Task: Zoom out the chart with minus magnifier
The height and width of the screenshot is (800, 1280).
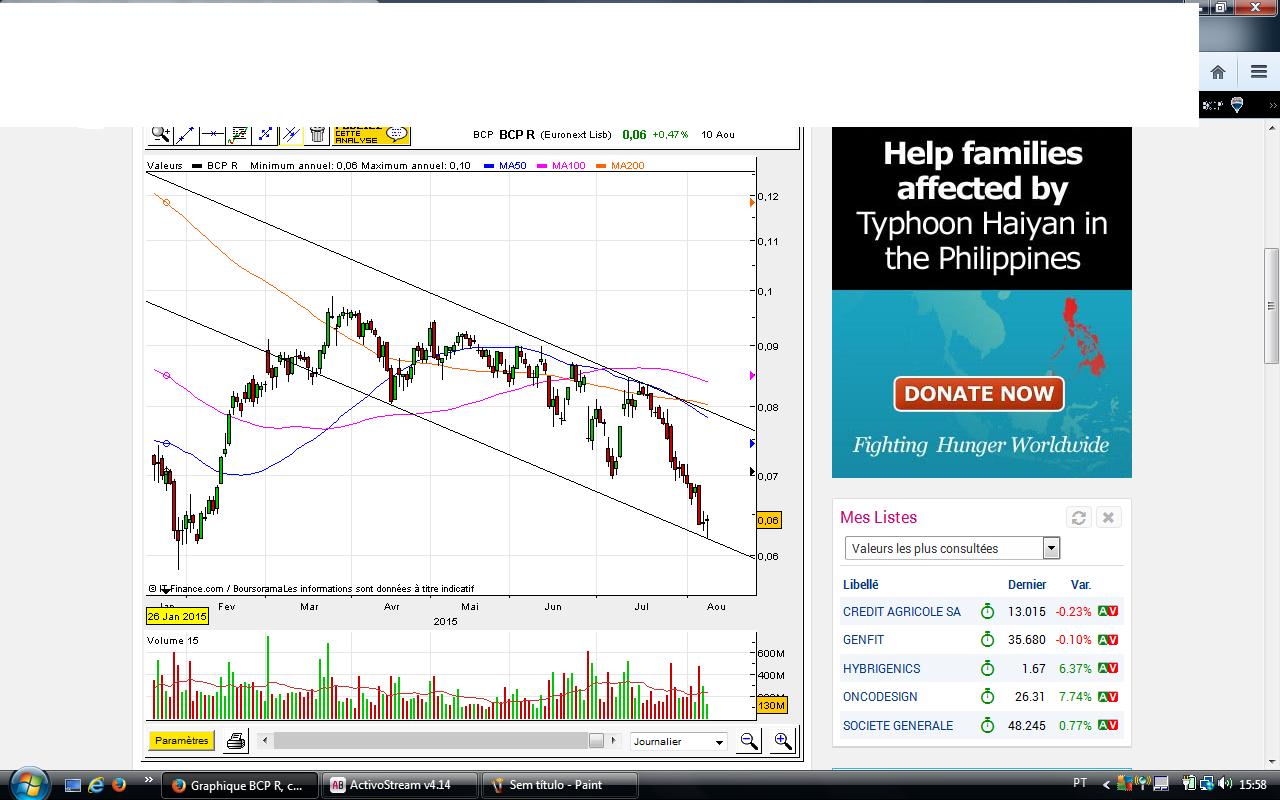Action: pos(748,741)
